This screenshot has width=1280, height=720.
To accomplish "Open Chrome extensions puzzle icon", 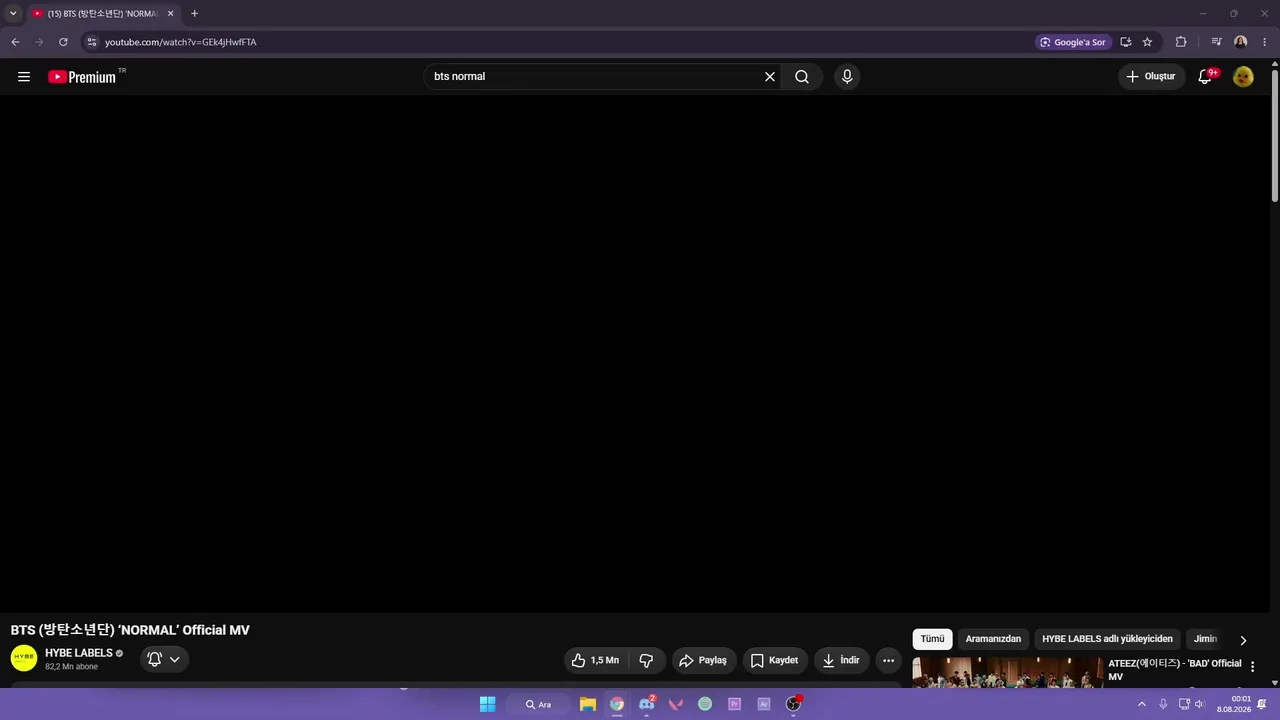I will [1181, 42].
